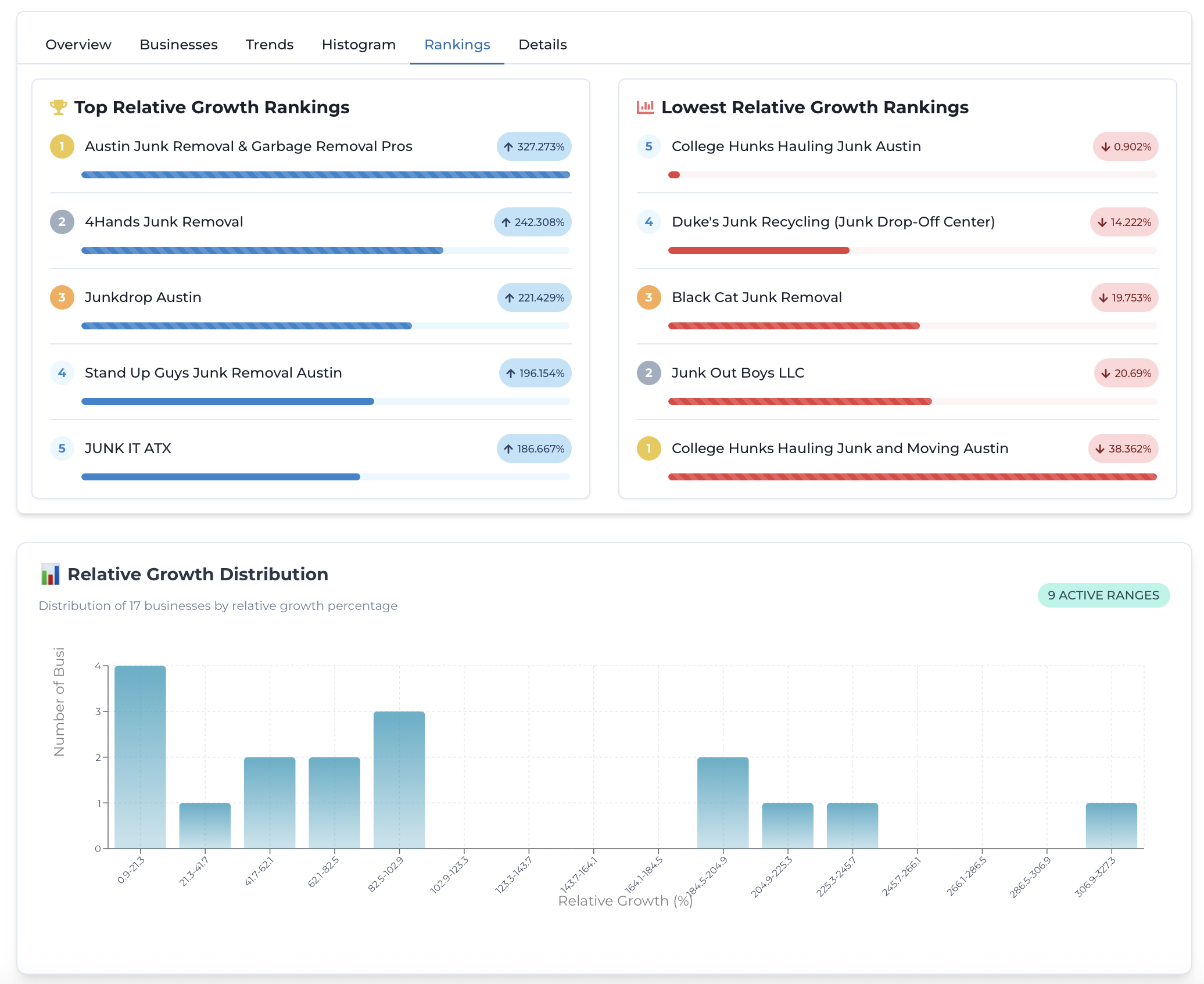Select 4Hands Junk Removal name

pyautogui.click(x=164, y=222)
